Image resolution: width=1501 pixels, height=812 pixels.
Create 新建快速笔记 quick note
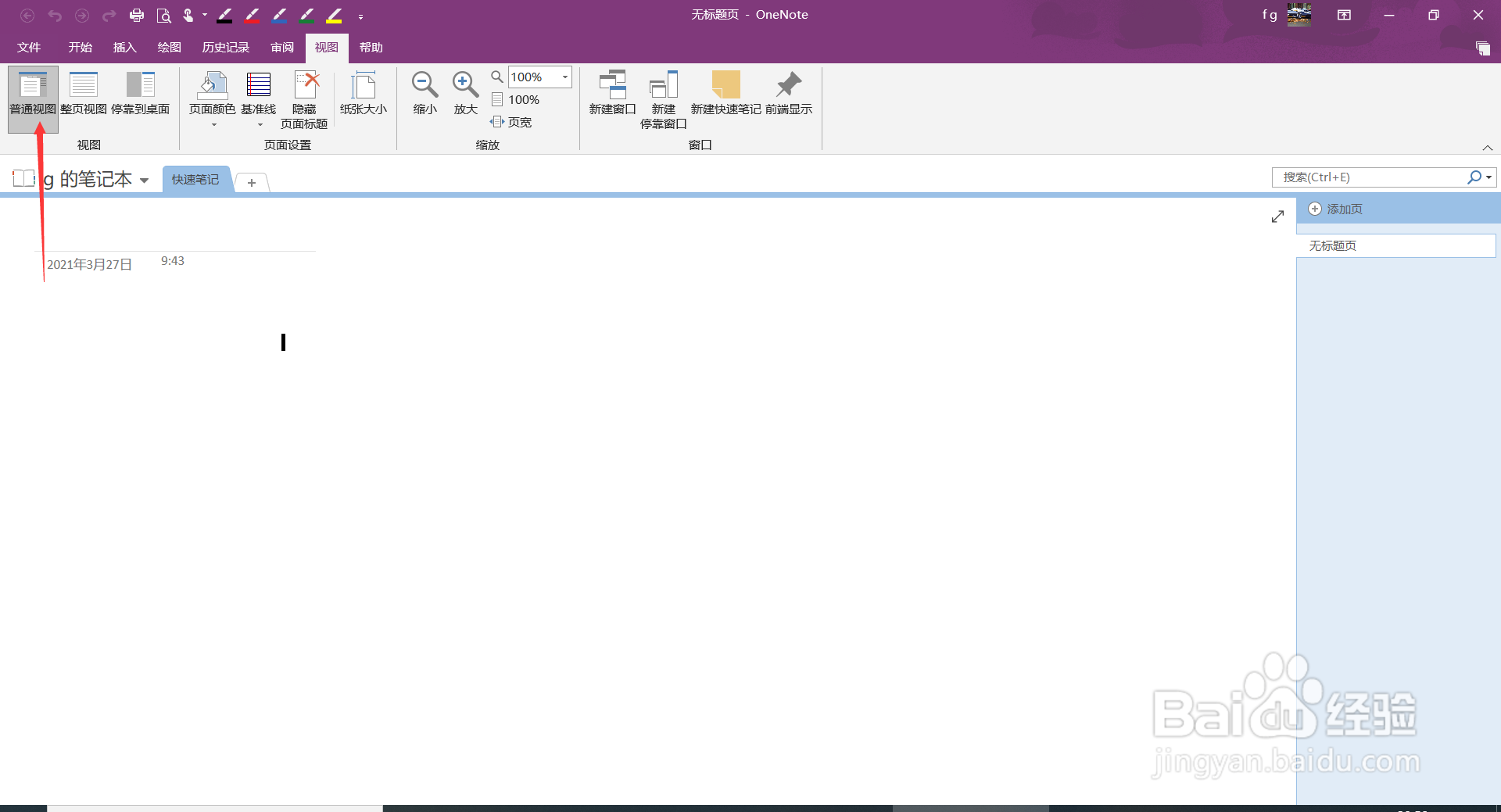[726, 94]
